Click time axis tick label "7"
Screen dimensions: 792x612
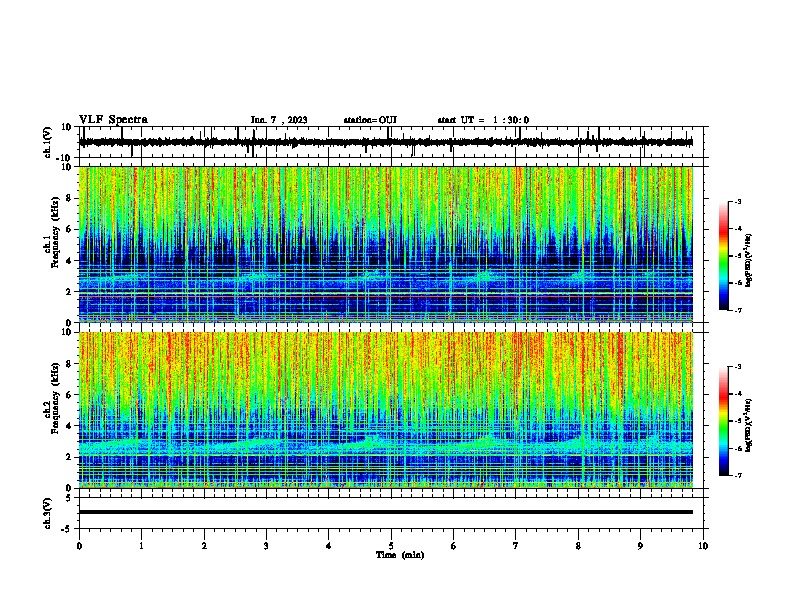[516, 546]
